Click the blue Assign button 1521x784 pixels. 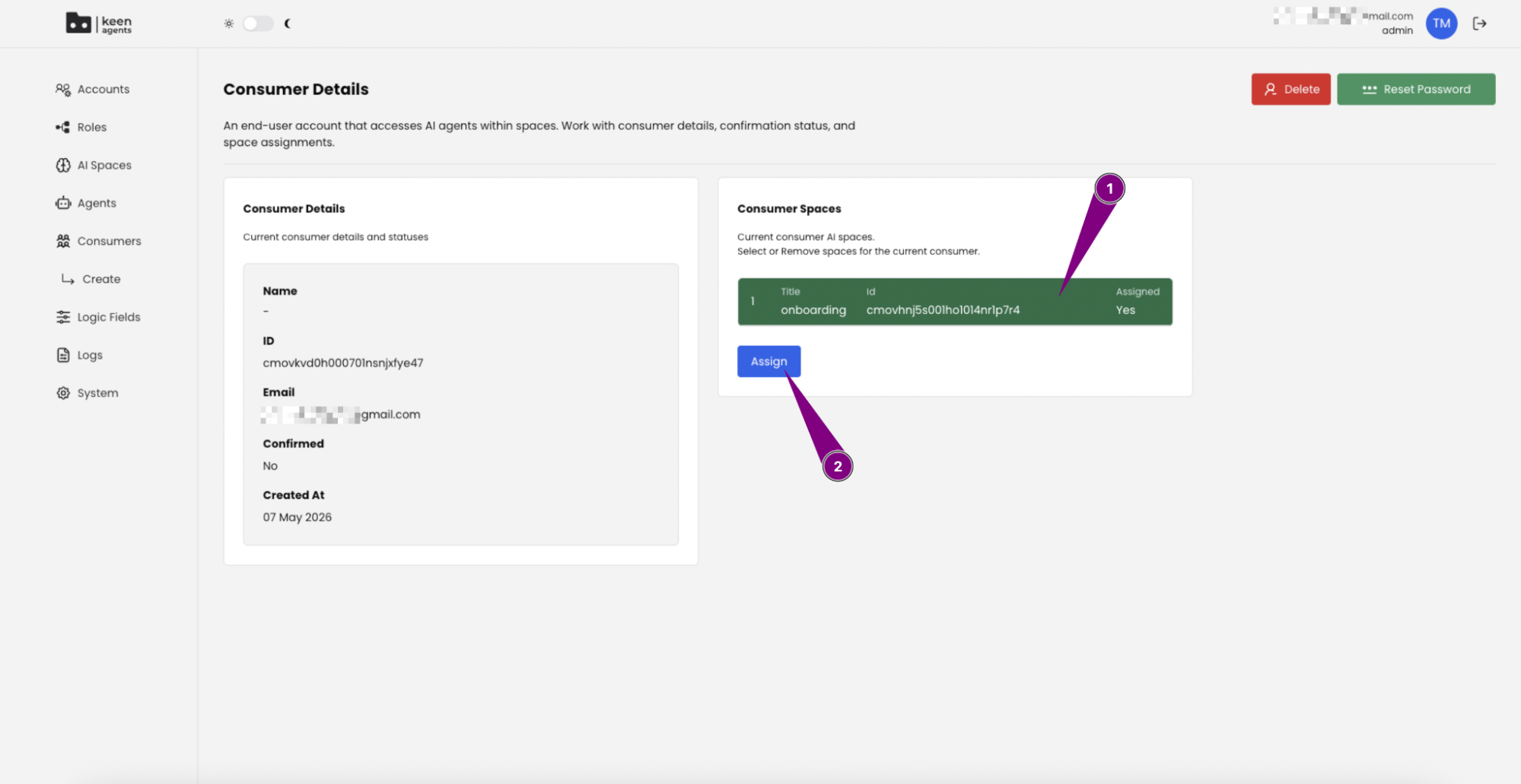(x=768, y=361)
